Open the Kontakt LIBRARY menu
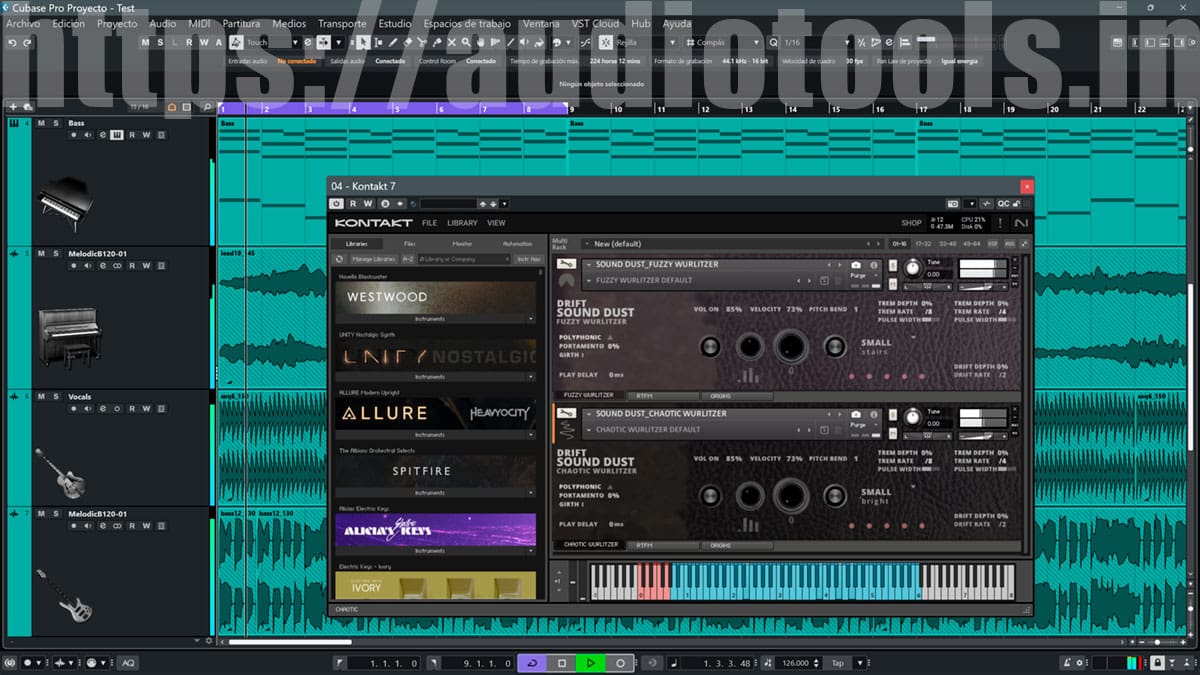 pos(462,223)
